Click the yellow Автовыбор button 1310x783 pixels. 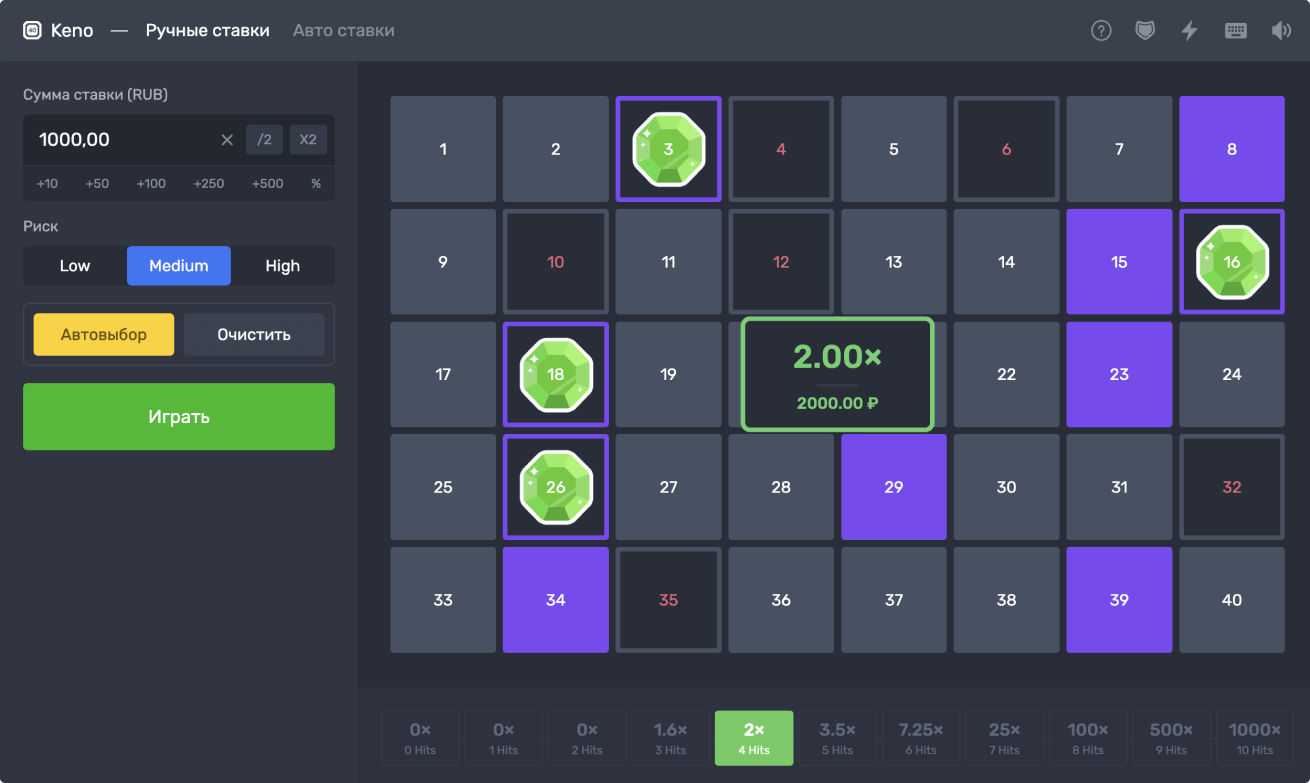[104, 335]
